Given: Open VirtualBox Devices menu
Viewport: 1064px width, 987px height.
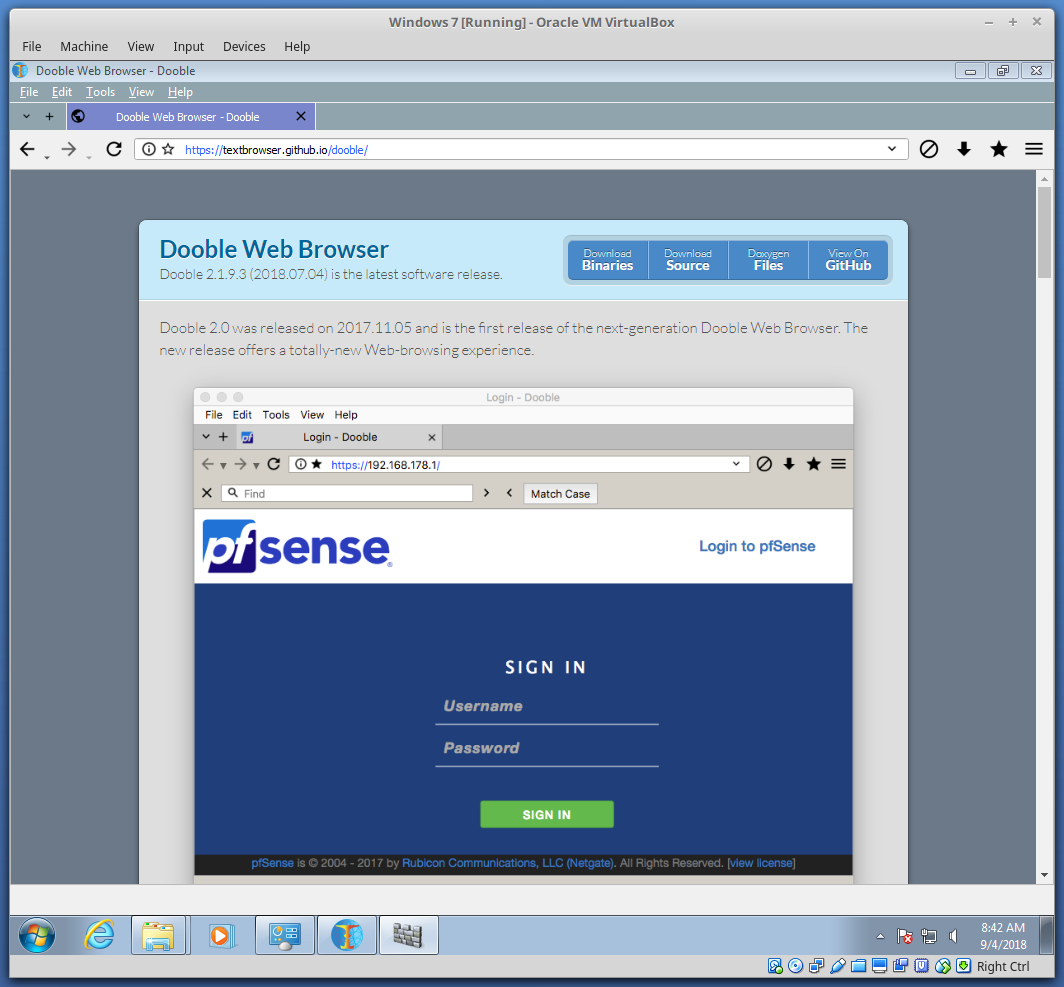Looking at the screenshot, I should tap(244, 46).
